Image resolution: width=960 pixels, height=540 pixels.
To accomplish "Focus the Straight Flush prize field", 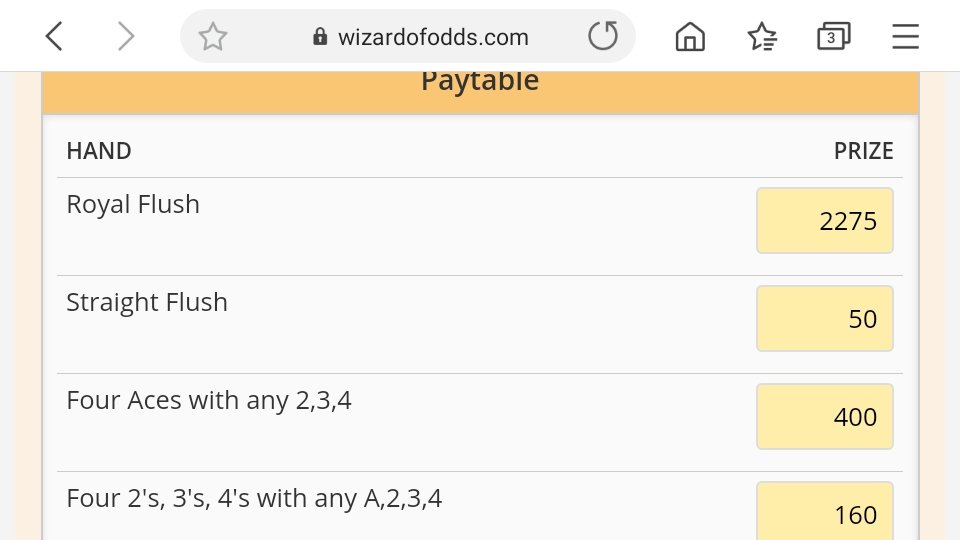I will pos(824,319).
